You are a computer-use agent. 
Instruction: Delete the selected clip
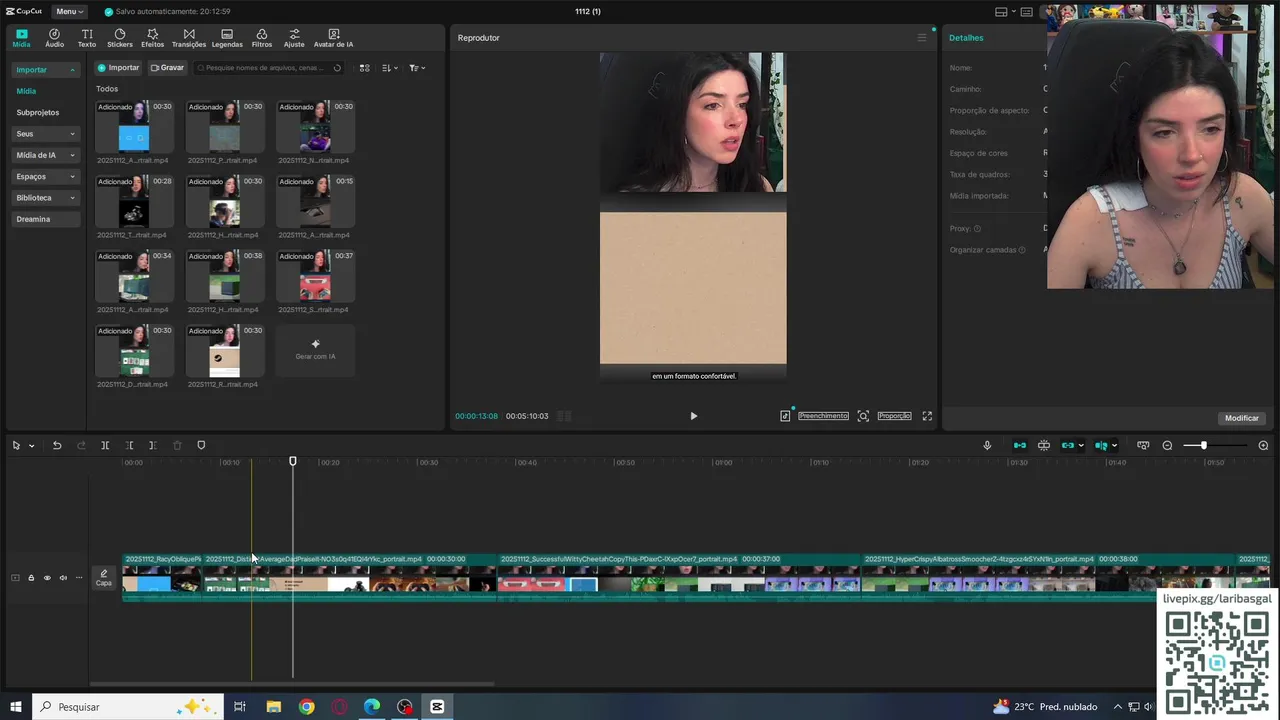pyautogui.click(x=177, y=446)
